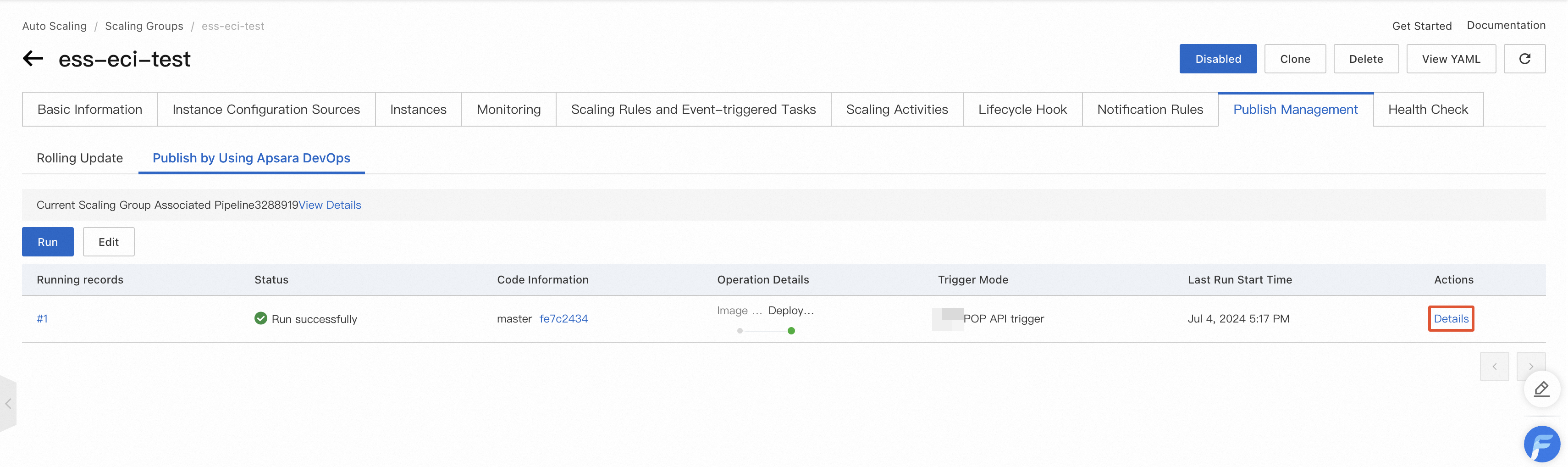Open the feedback pencil edit icon
1568x467 pixels.
pos(1541,389)
